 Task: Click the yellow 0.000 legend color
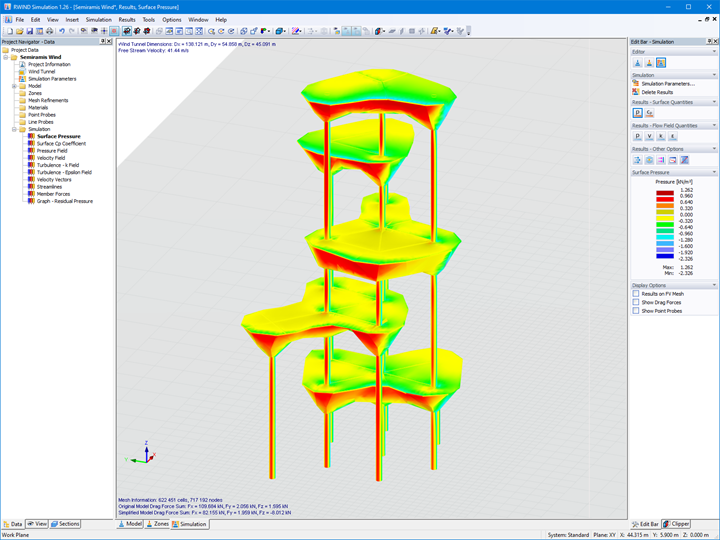click(665, 218)
